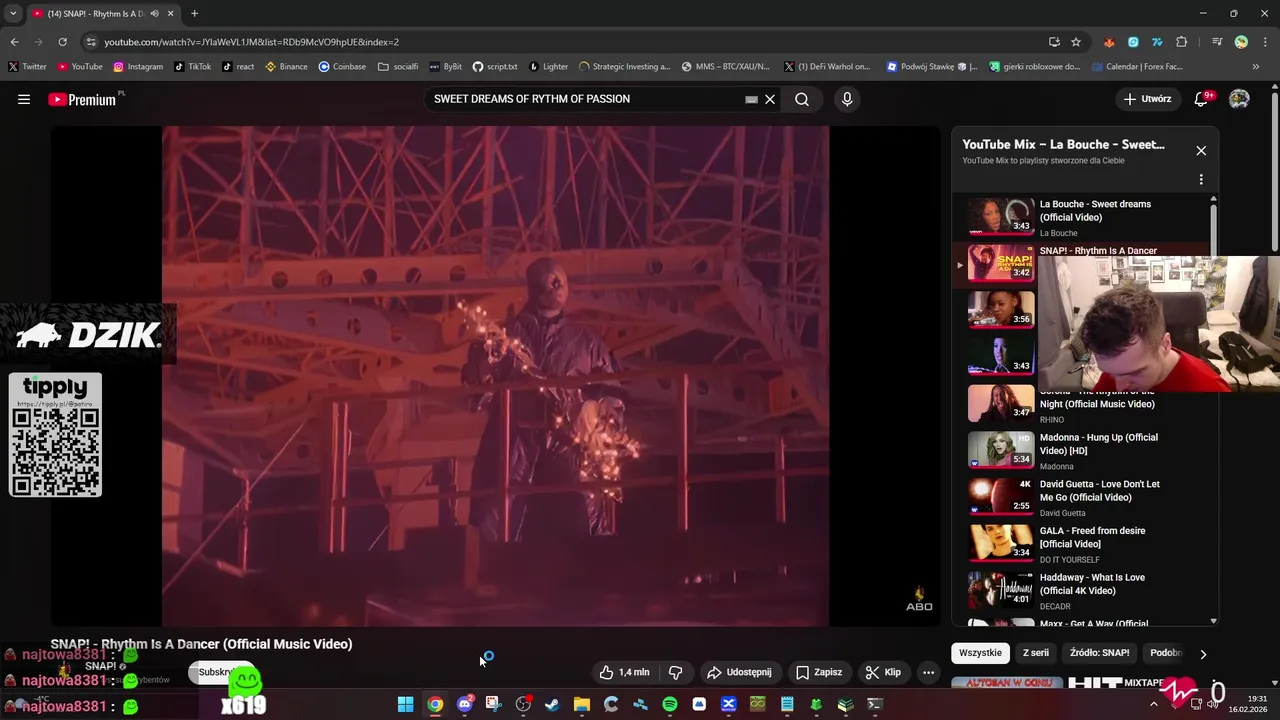Screen dimensions: 1280x720
Task: Go back in browser history
Action: pyautogui.click(x=14, y=42)
